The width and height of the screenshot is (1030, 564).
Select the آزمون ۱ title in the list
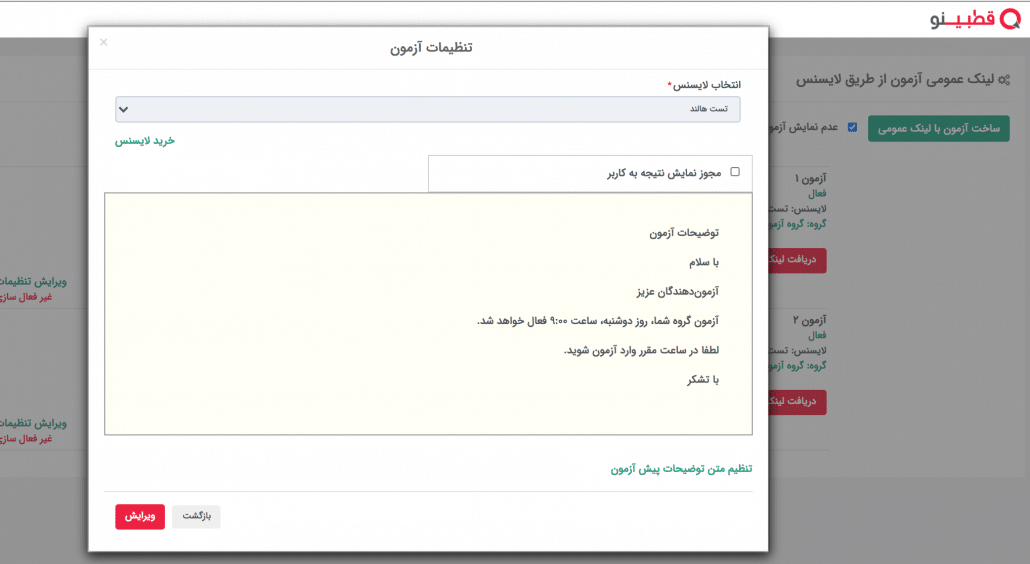point(810,179)
